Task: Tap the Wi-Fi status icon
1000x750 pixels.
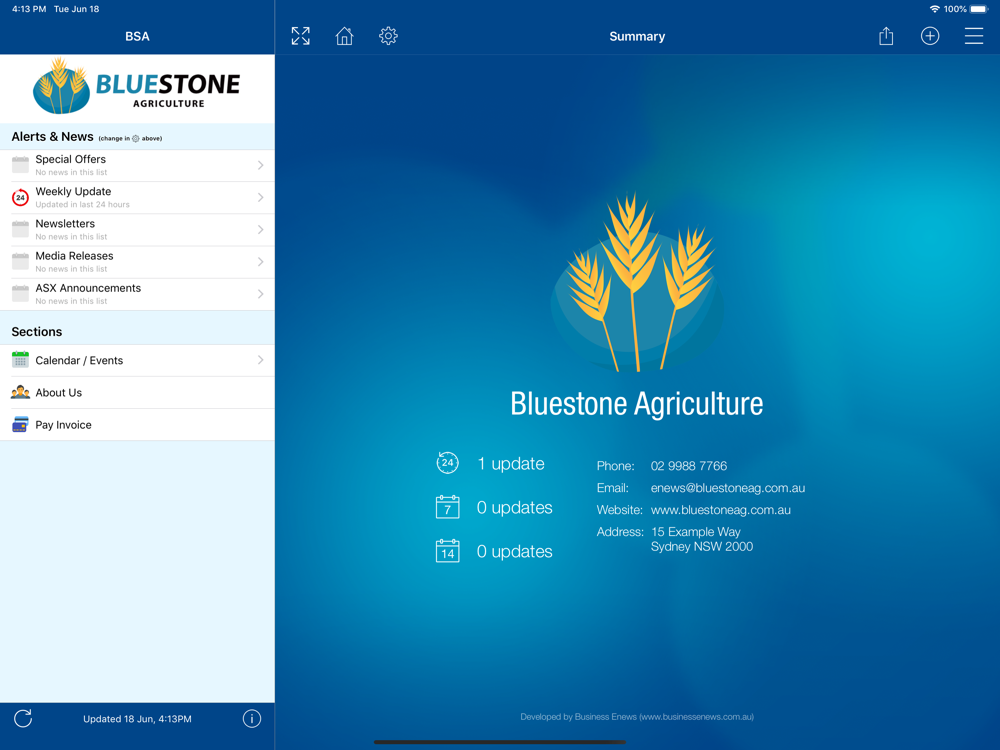Action: click(x=934, y=9)
